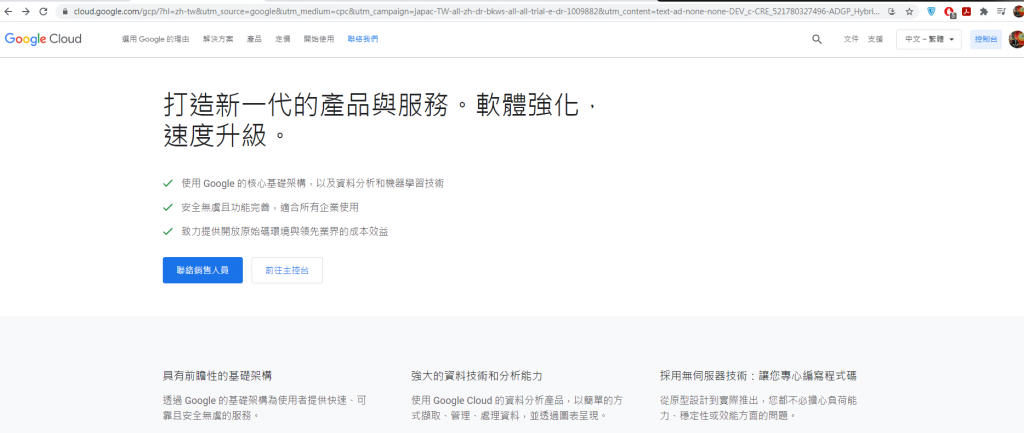Open the 解決方案 menu
Screen dimensions: 1024x433
(x=218, y=39)
